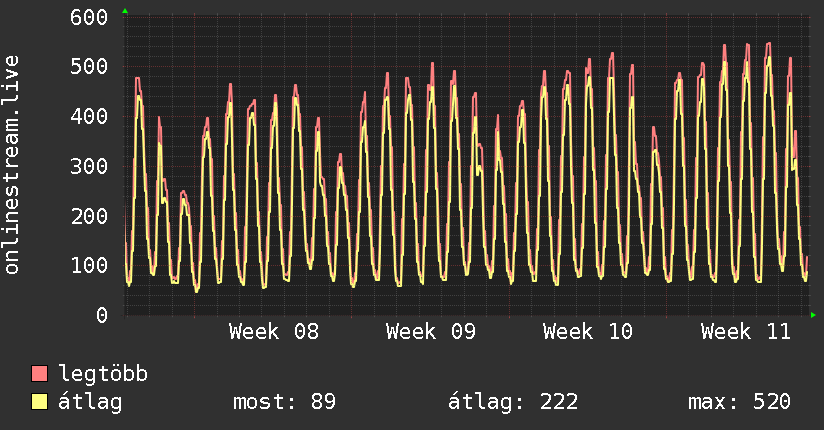
Task: Click the 100 y-axis tick label
Action: click(90, 265)
